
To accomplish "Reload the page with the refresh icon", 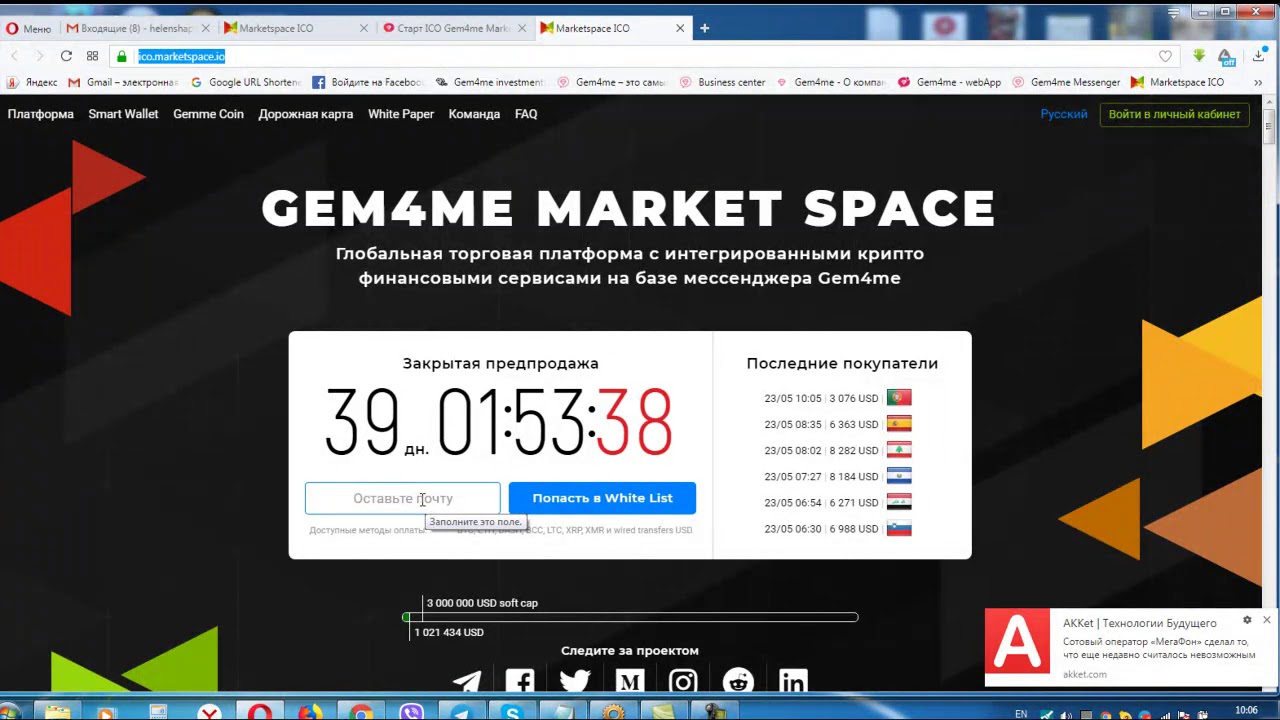I will pyautogui.click(x=66, y=56).
